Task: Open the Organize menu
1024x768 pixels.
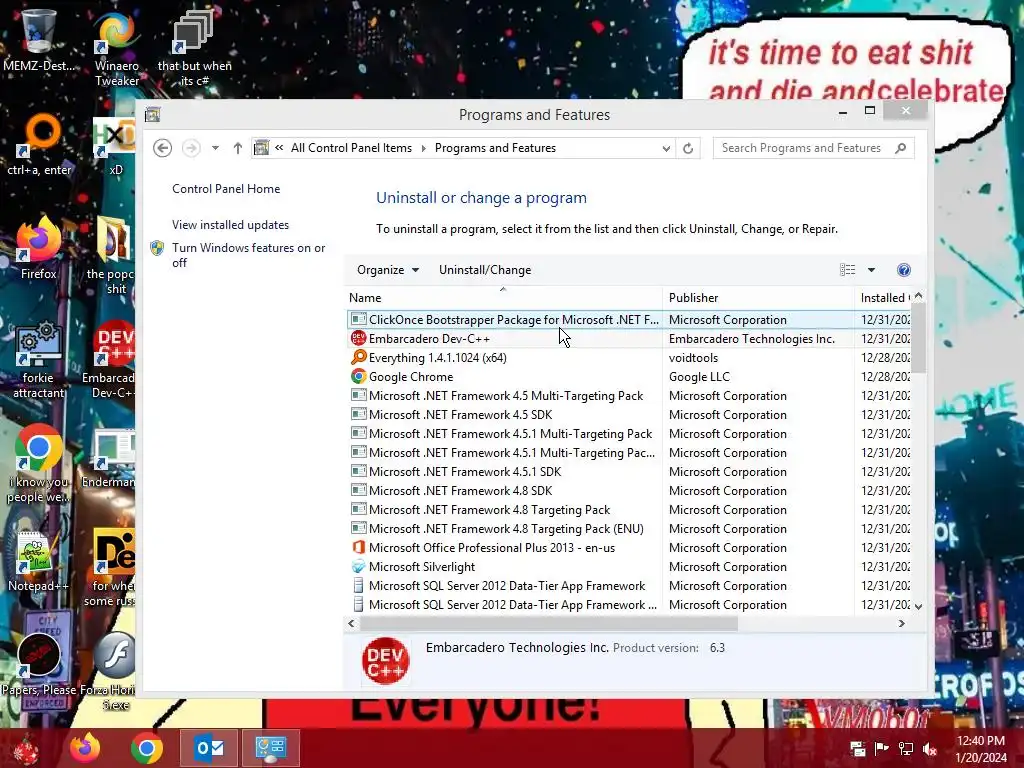Action: tap(387, 270)
